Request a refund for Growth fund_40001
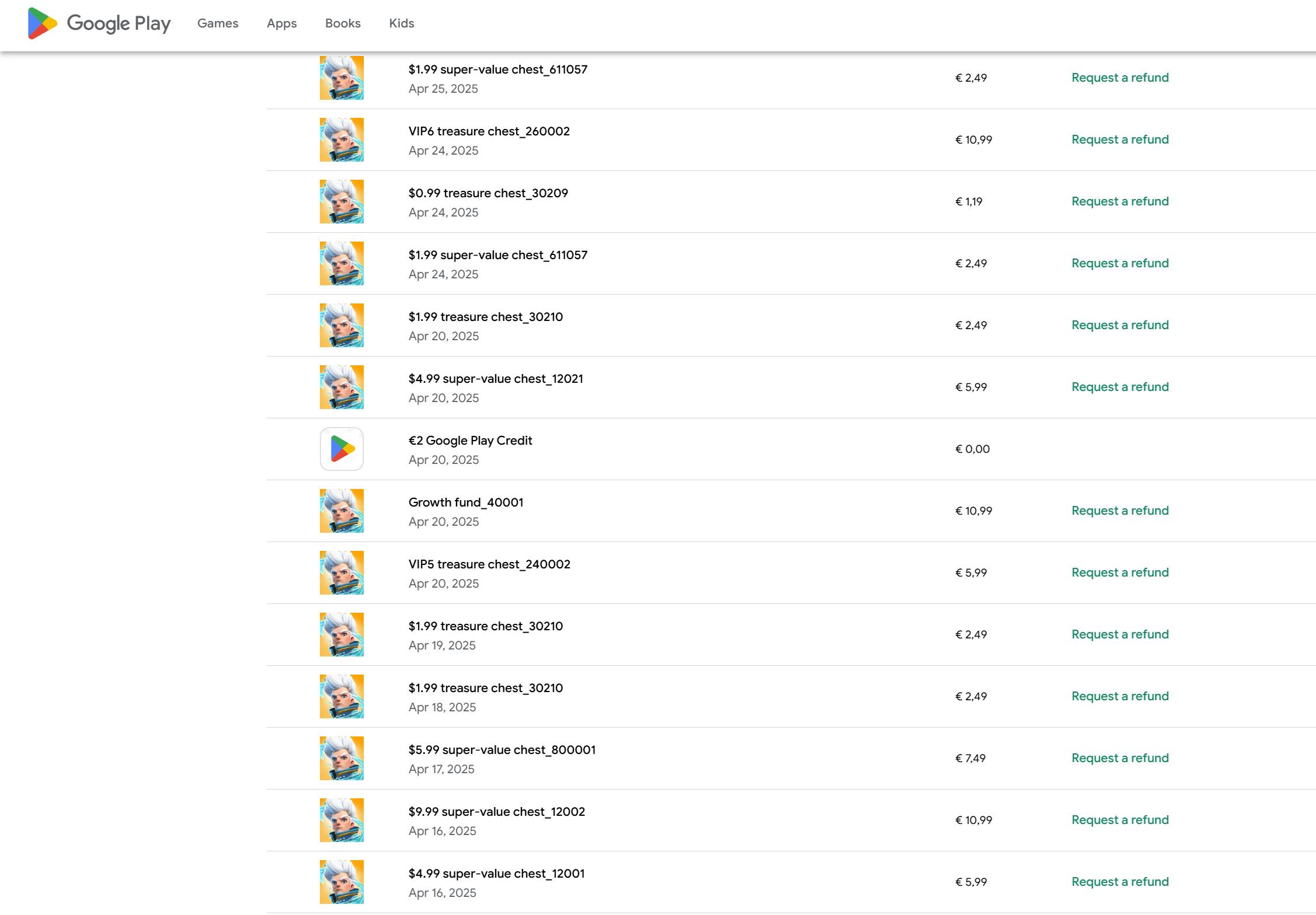 tap(1120, 511)
